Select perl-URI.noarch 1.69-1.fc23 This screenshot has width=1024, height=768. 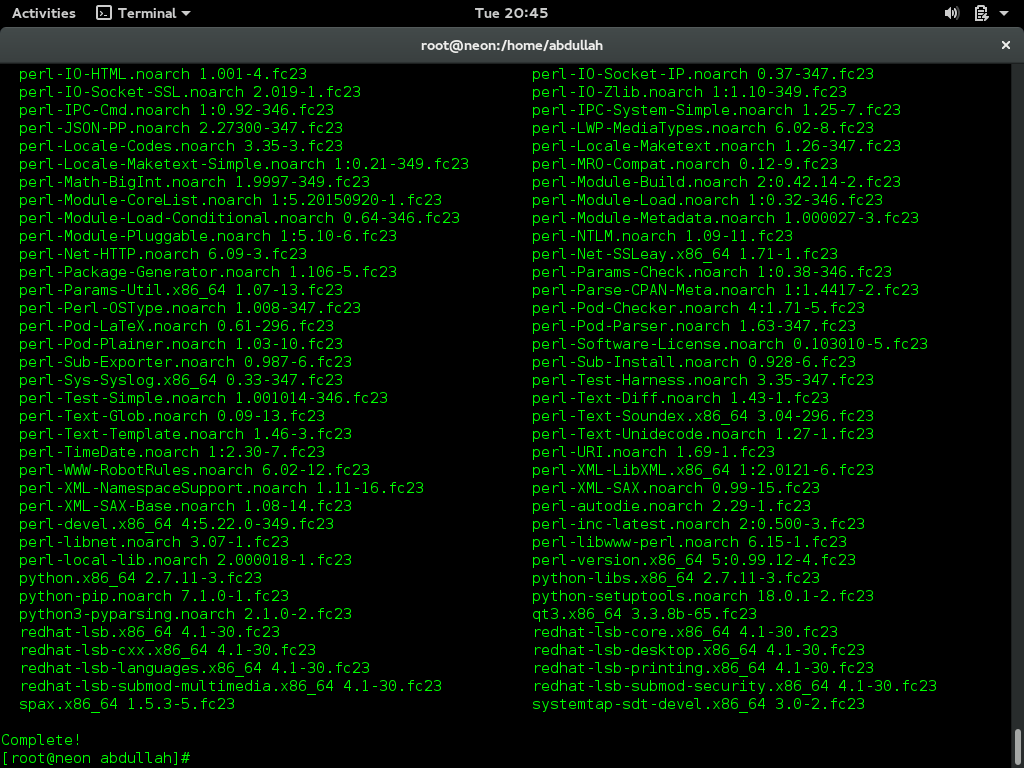click(653, 452)
